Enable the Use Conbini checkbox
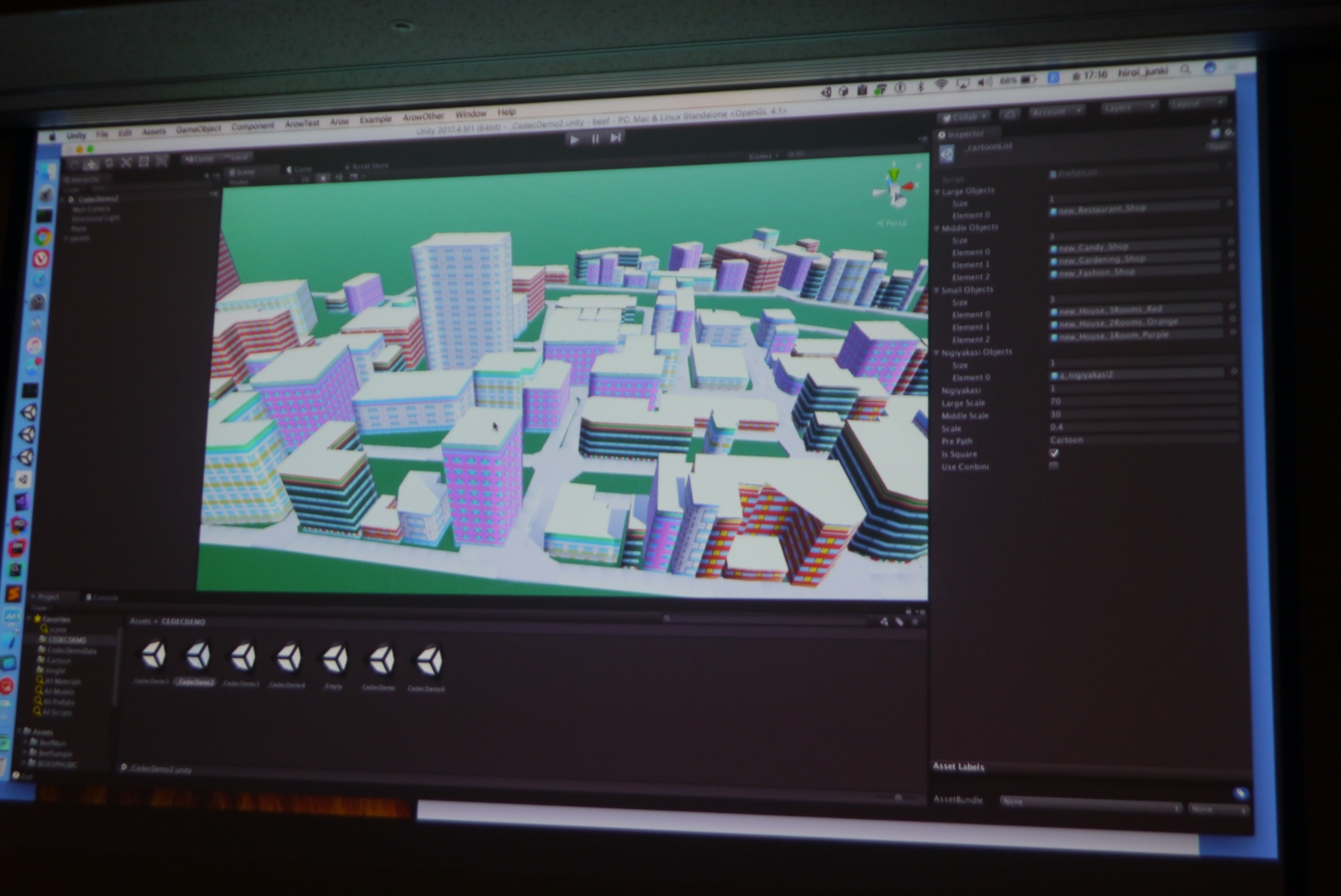 point(1054,466)
